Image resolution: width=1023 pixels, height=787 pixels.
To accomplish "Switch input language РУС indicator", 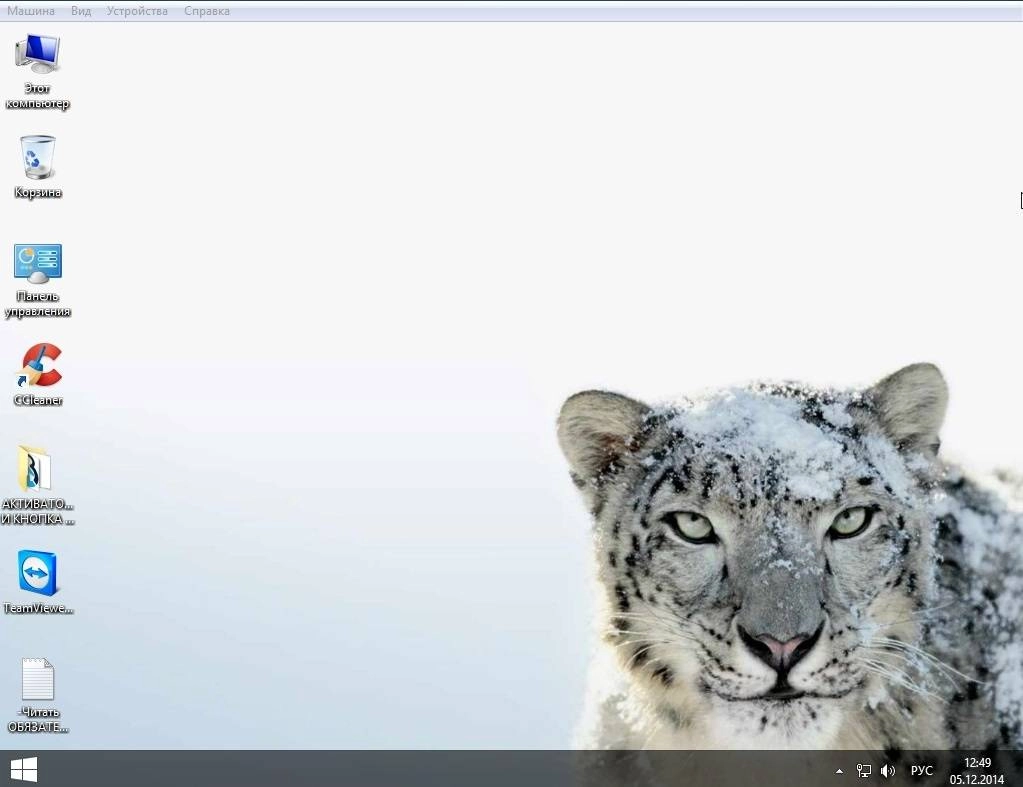I will click(921, 771).
